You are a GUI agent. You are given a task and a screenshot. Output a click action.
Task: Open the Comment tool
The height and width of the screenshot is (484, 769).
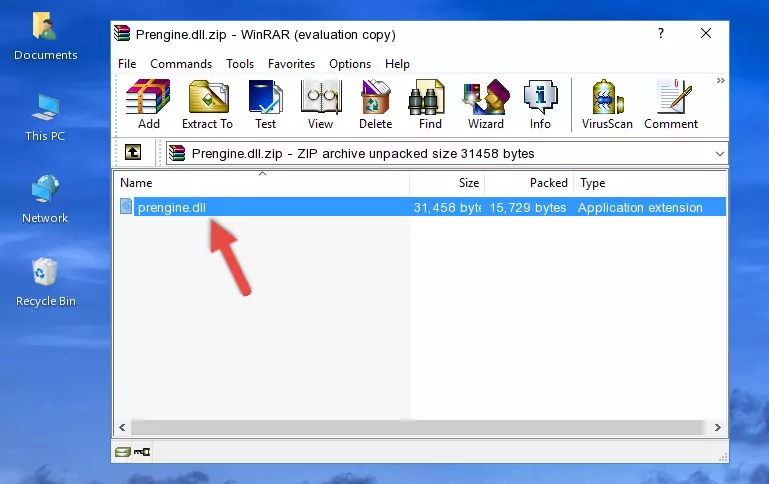tap(671, 104)
